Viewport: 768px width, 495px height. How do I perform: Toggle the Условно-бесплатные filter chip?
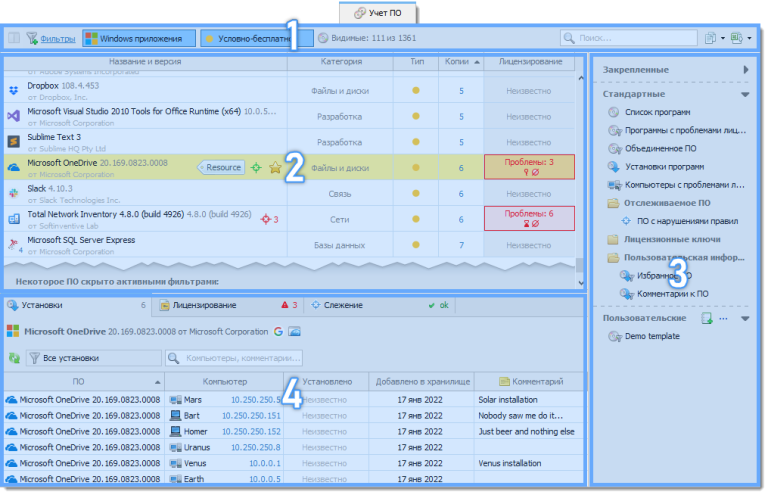[x=256, y=38]
